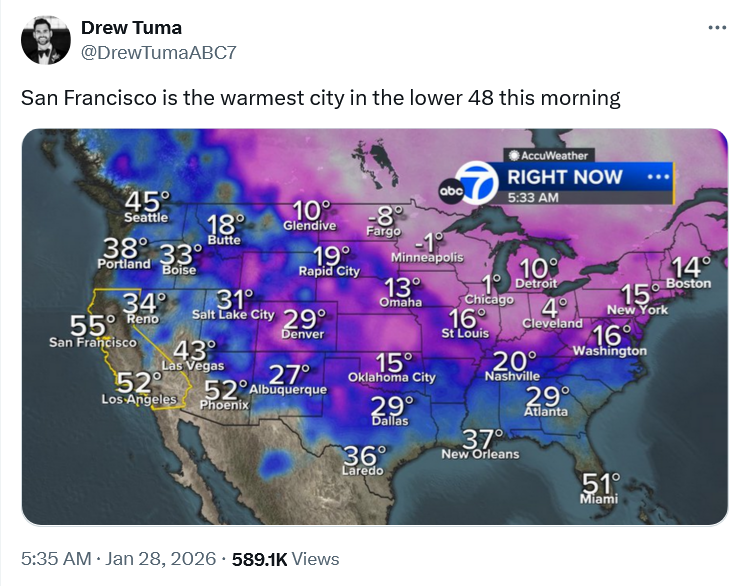The width and height of the screenshot is (748, 586).
Task: Click the New Orleans 37° temperature label
Action: [x=482, y=442]
